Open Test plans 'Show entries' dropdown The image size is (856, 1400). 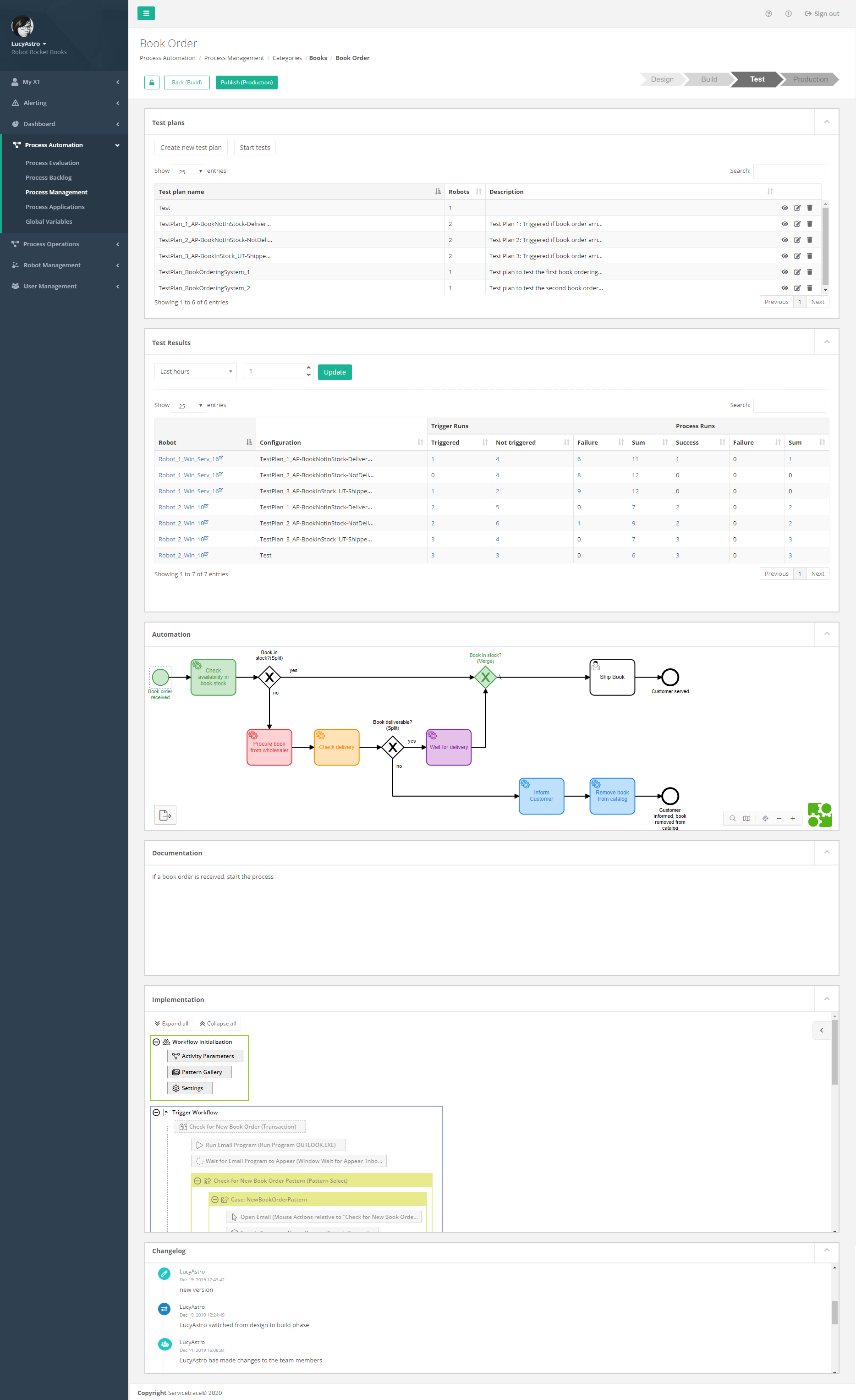[188, 171]
